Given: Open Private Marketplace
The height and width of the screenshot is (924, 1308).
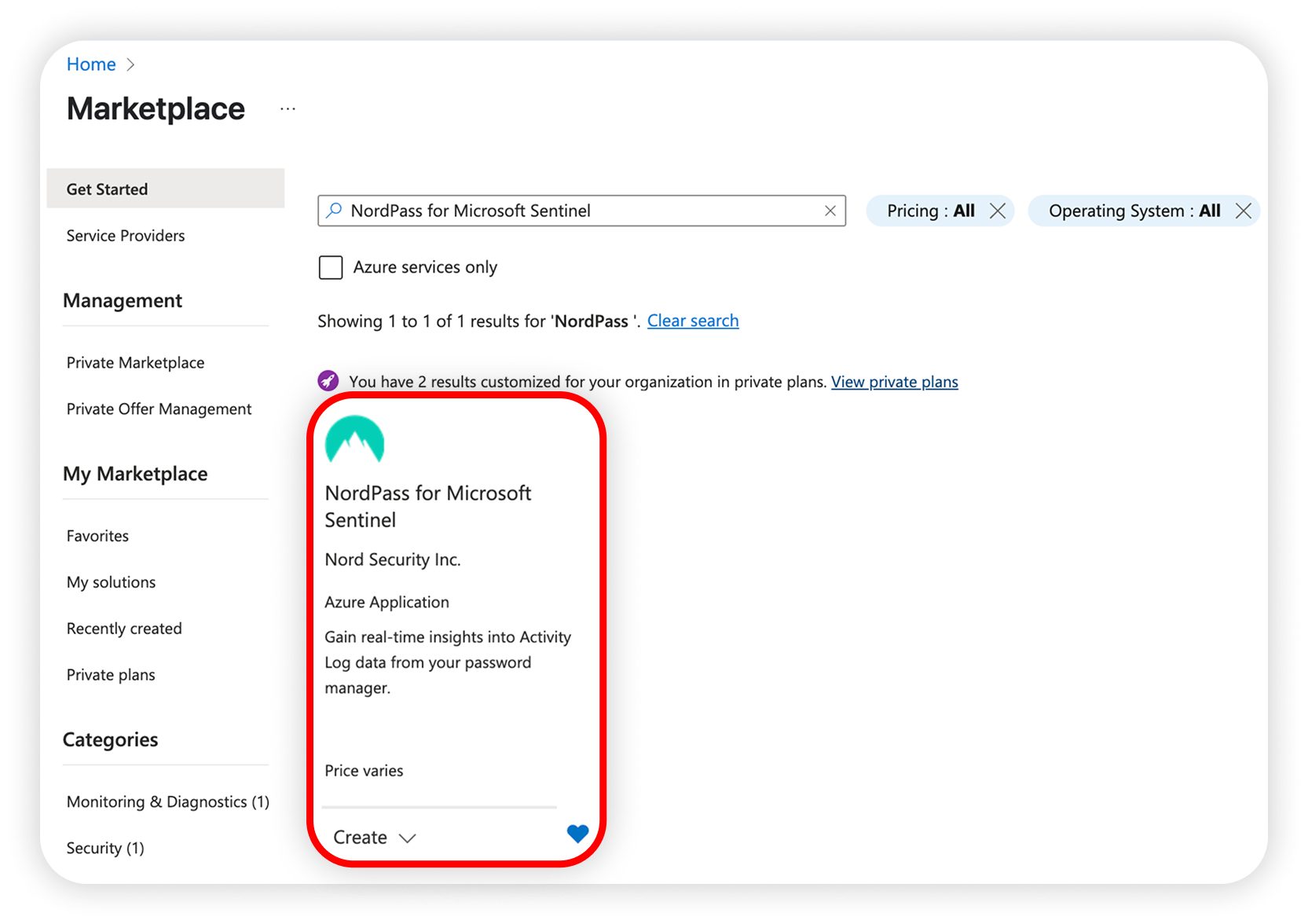Looking at the screenshot, I should [x=135, y=362].
